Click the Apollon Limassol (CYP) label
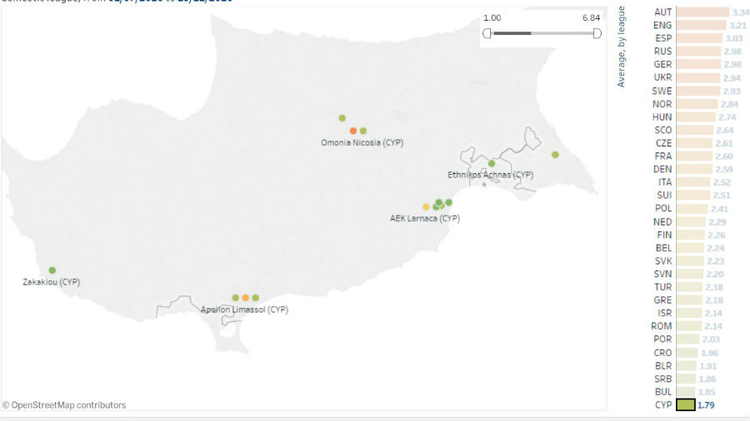The width and height of the screenshot is (750, 421). tap(244, 310)
